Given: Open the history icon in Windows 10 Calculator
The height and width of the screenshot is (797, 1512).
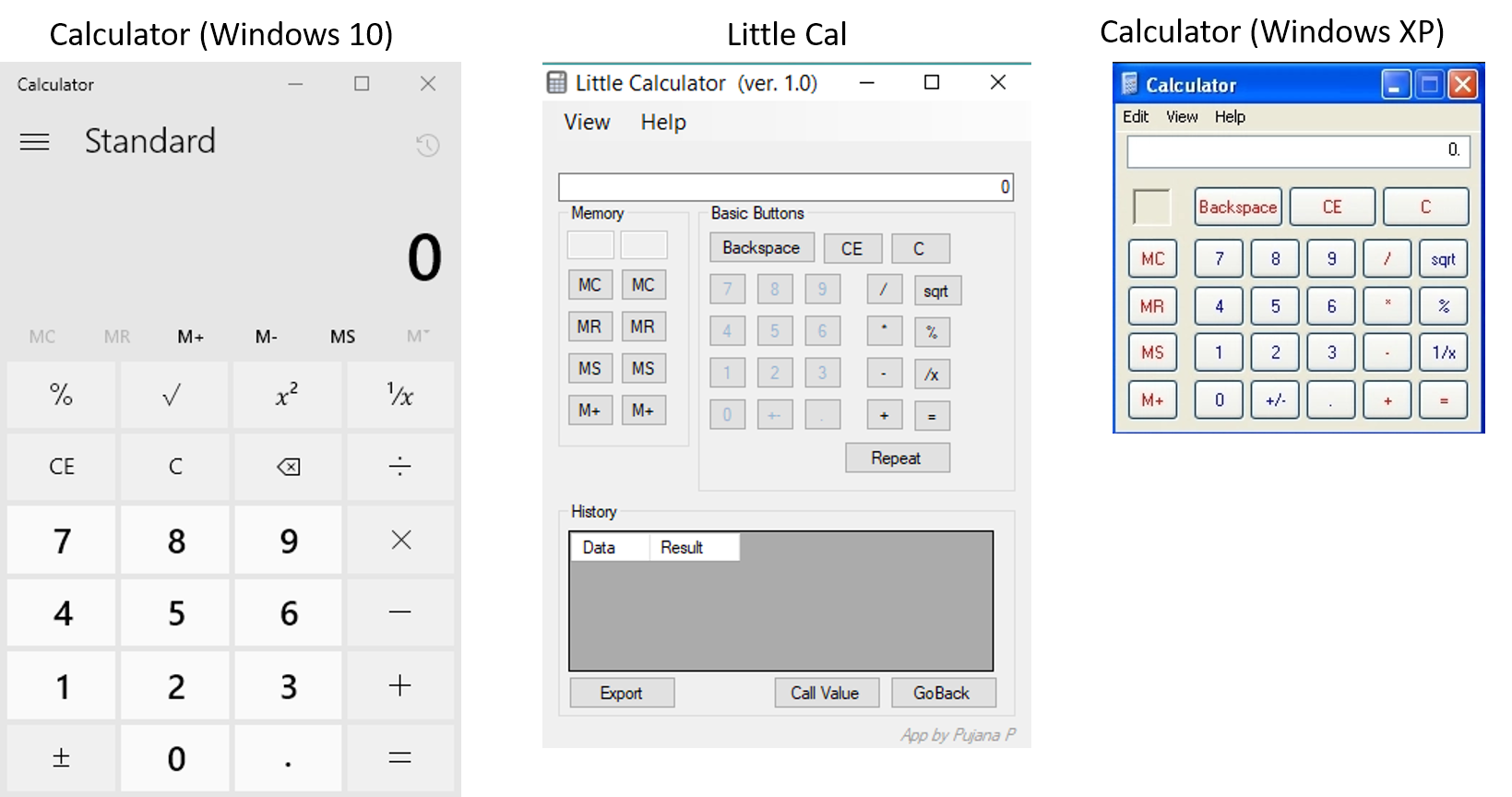Looking at the screenshot, I should click(427, 145).
